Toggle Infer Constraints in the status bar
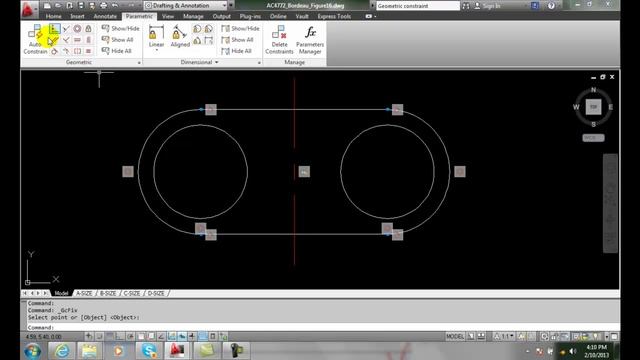 89,336
